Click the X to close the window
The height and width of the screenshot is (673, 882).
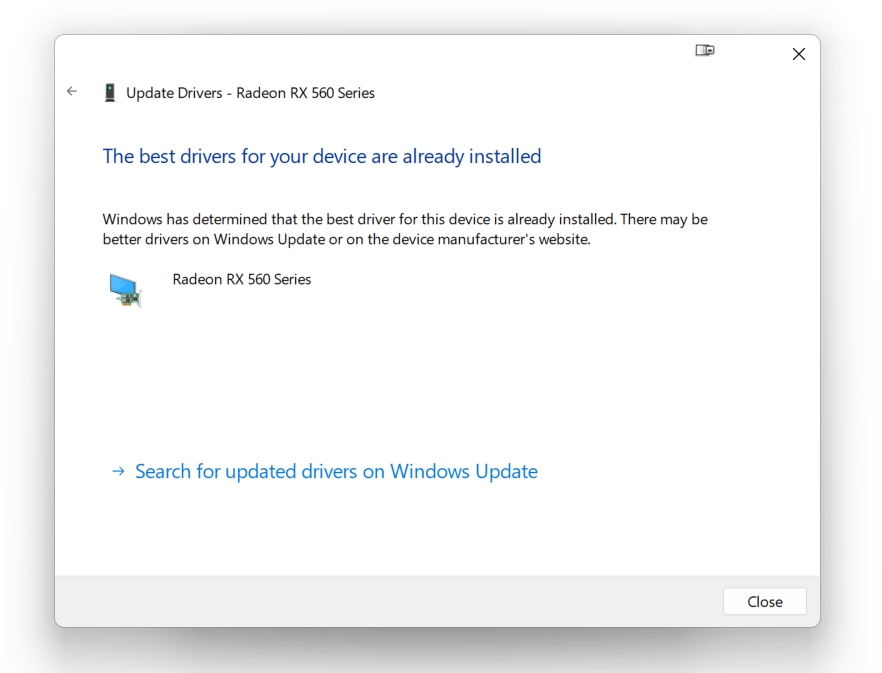click(798, 54)
